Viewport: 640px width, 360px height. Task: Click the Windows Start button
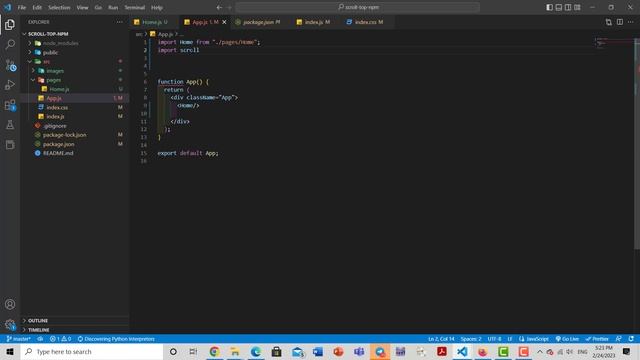10,351
